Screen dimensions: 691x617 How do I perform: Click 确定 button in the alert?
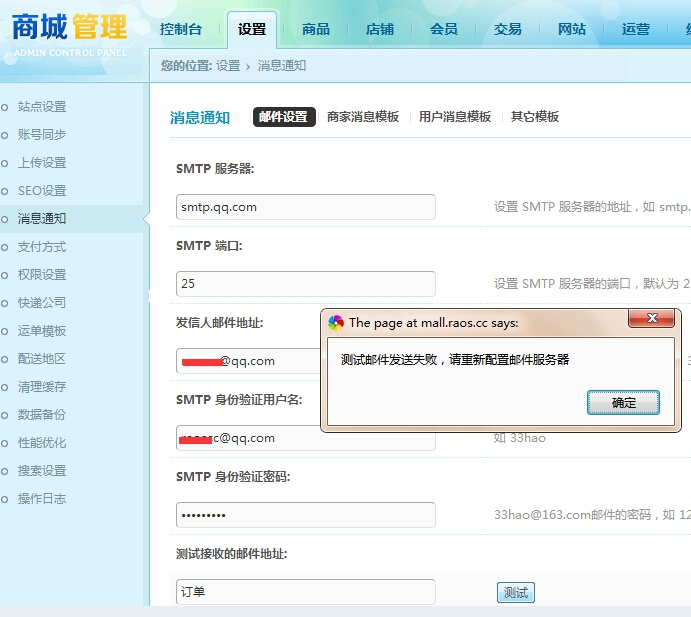(x=623, y=402)
